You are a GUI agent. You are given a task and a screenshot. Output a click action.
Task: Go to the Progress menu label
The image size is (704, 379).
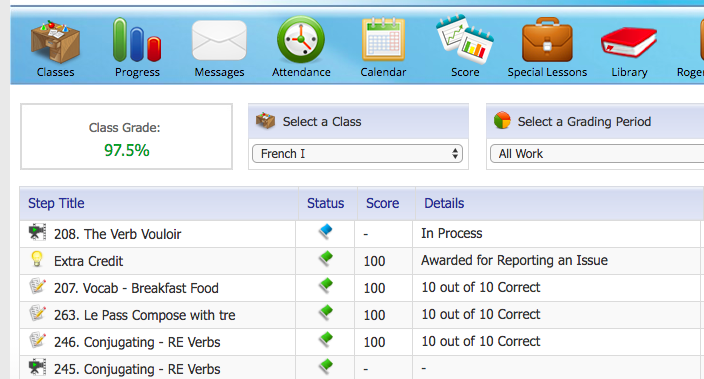pyautogui.click(x=137, y=72)
